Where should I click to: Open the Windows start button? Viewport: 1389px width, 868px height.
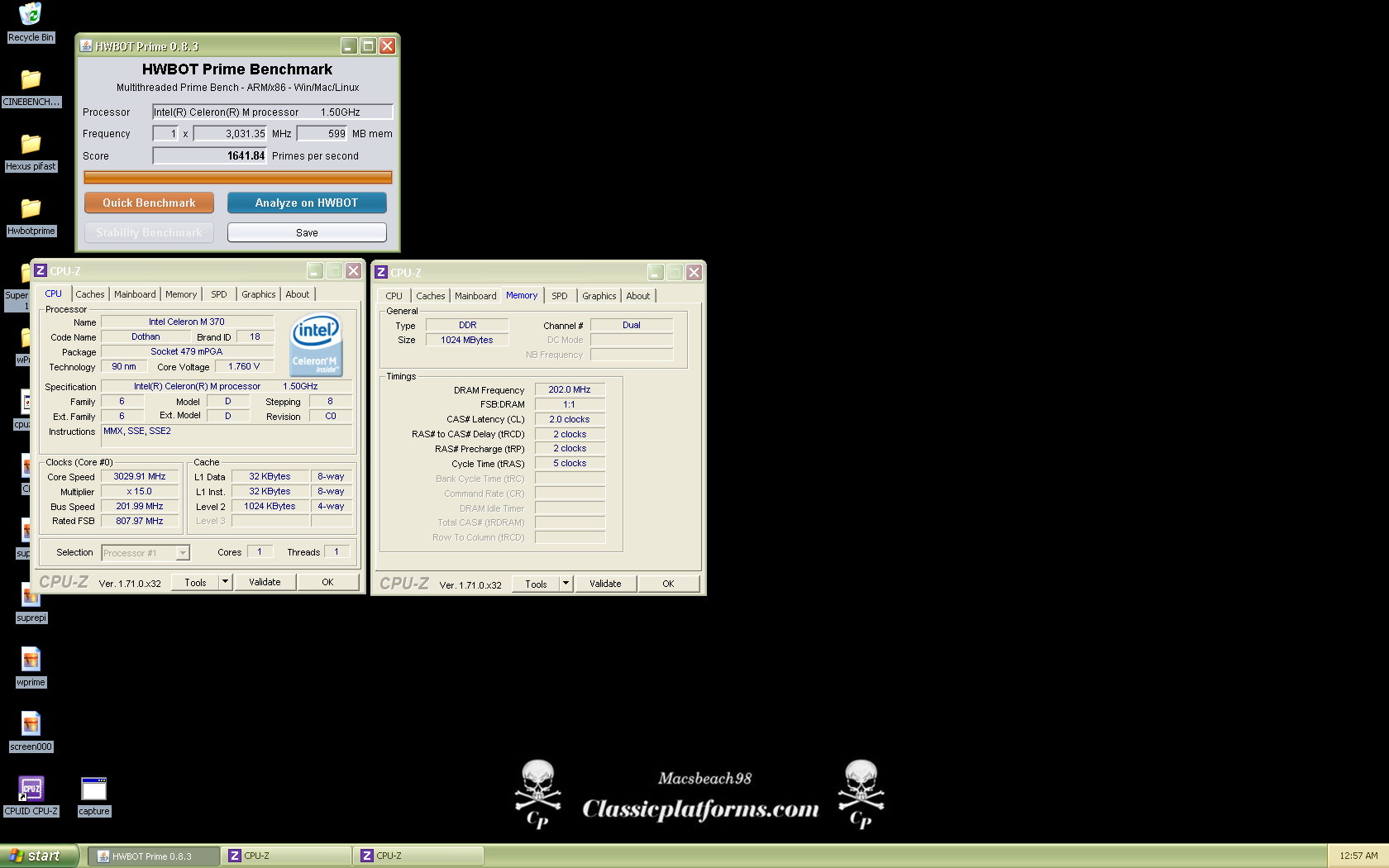pyautogui.click(x=40, y=856)
